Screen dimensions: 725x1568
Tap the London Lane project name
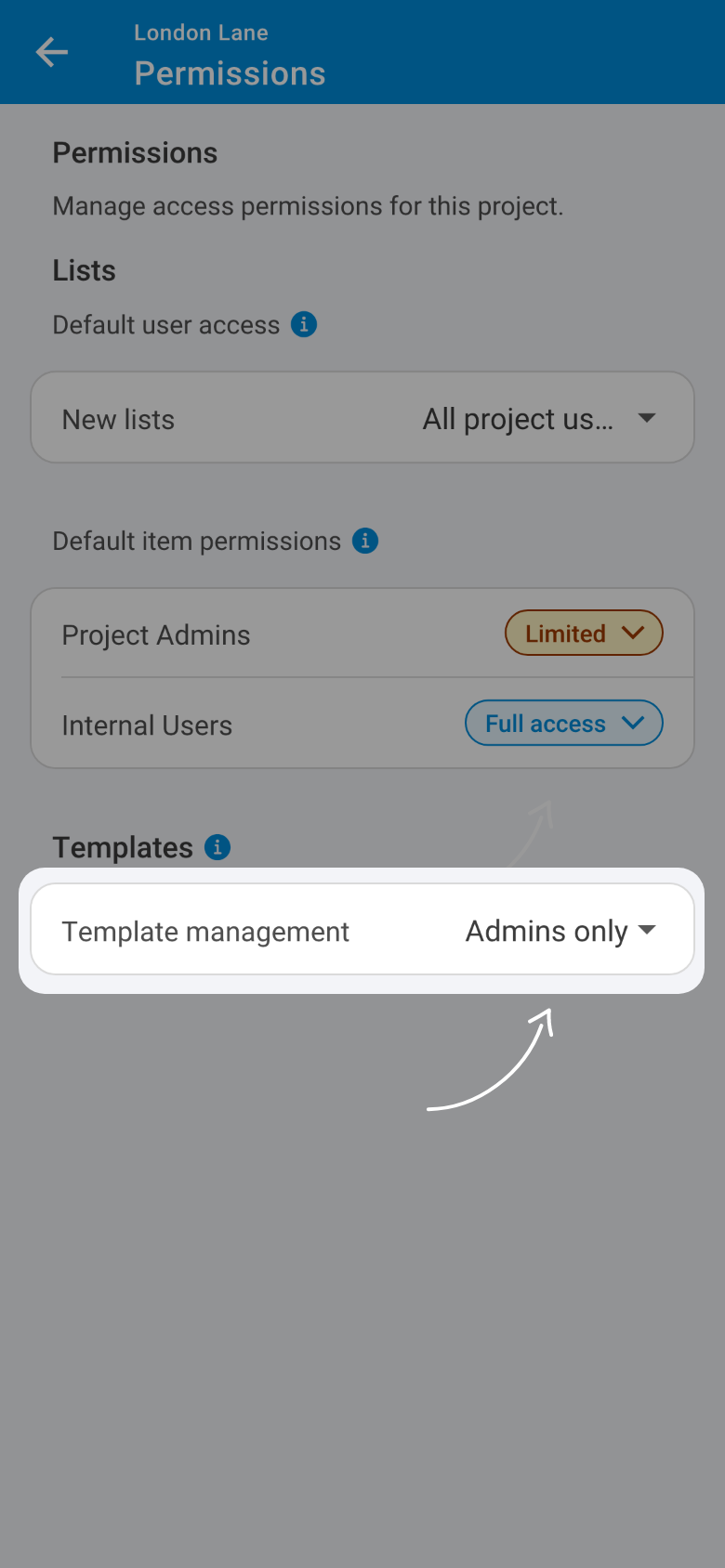point(201,33)
